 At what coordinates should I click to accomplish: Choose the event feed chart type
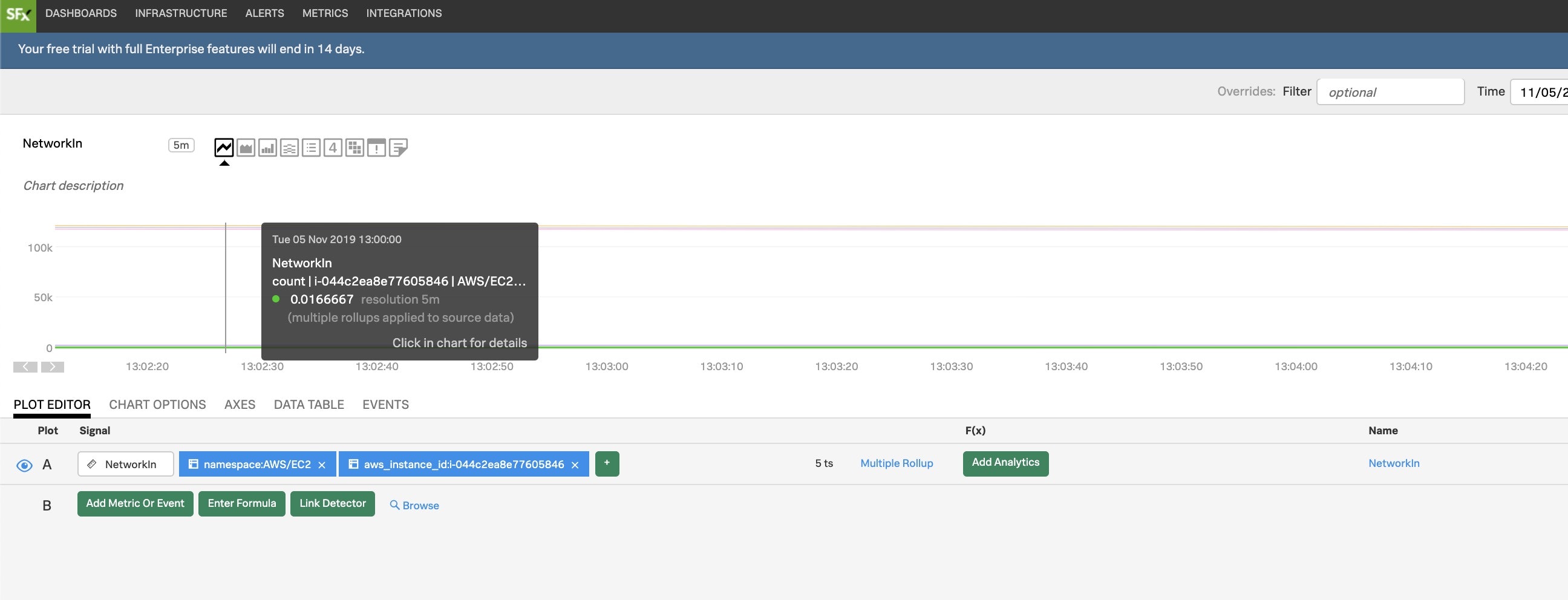point(376,147)
